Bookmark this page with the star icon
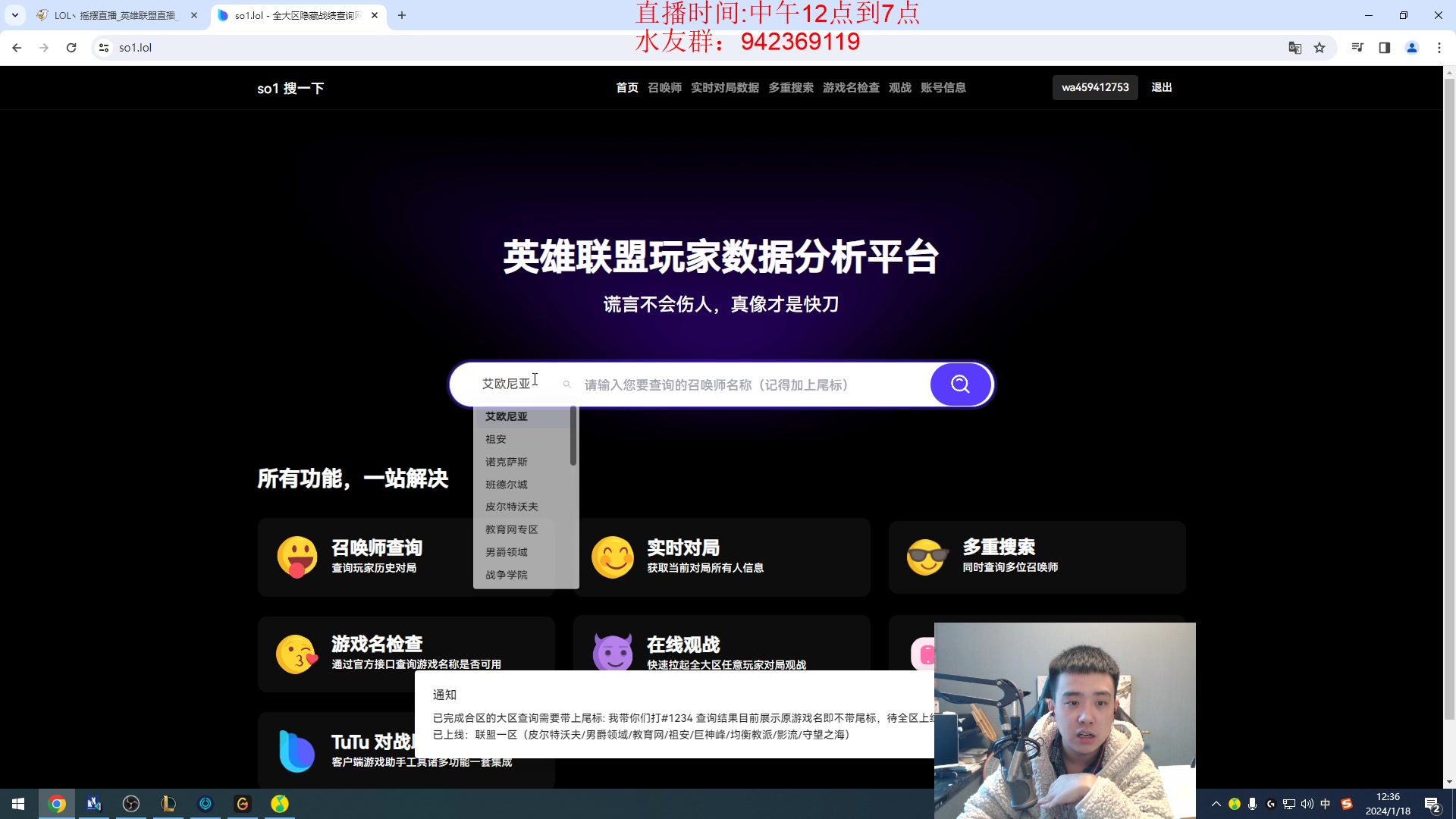Screen dimensions: 1456x819 [1319, 48]
